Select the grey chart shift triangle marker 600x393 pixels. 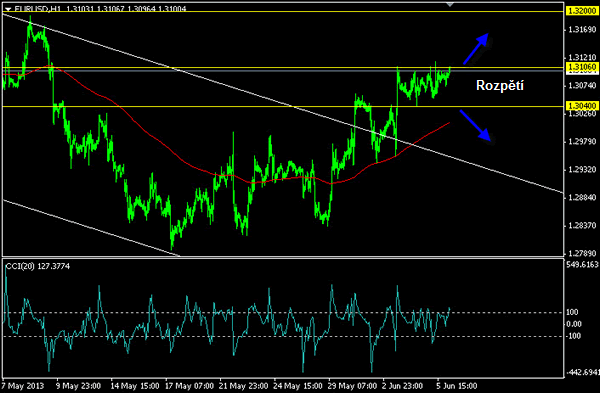450,5
